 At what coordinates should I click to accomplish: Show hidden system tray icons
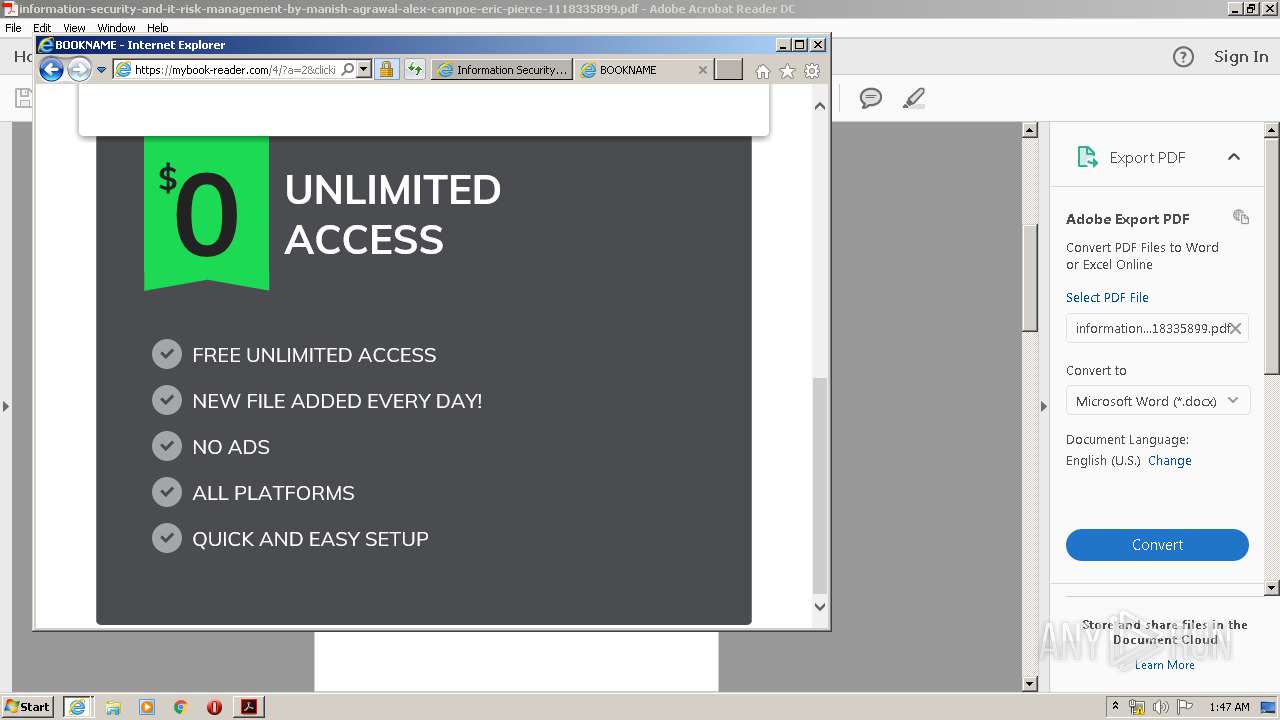[1115, 707]
